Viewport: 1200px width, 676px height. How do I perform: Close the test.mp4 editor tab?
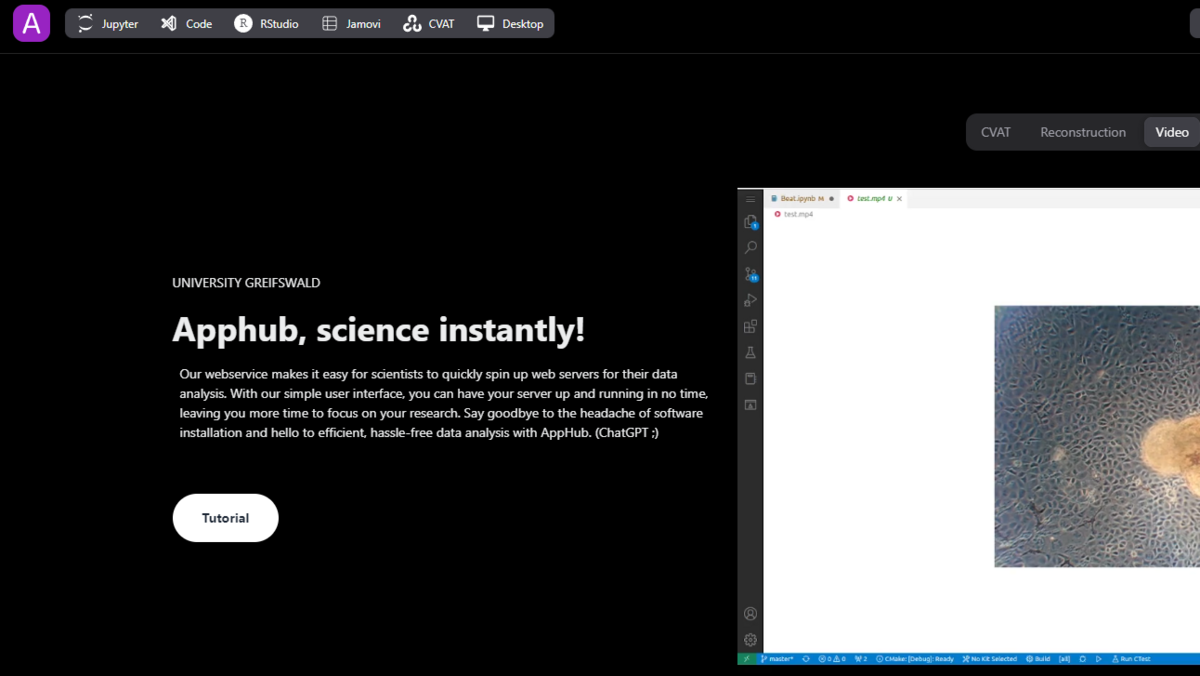coord(899,199)
